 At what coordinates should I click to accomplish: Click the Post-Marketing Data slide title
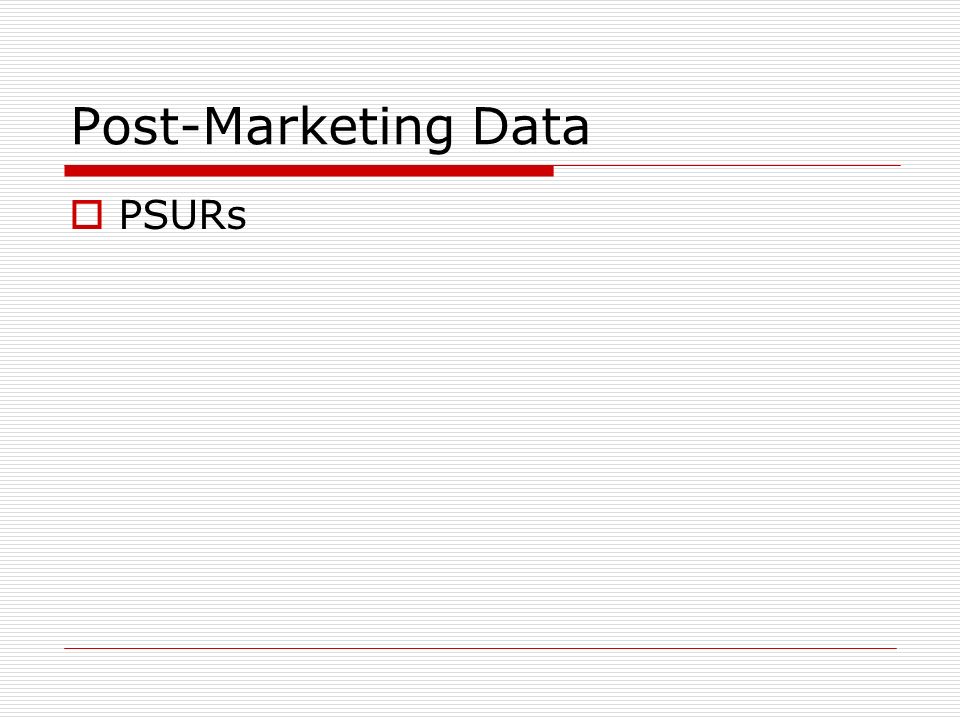[330, 127]
